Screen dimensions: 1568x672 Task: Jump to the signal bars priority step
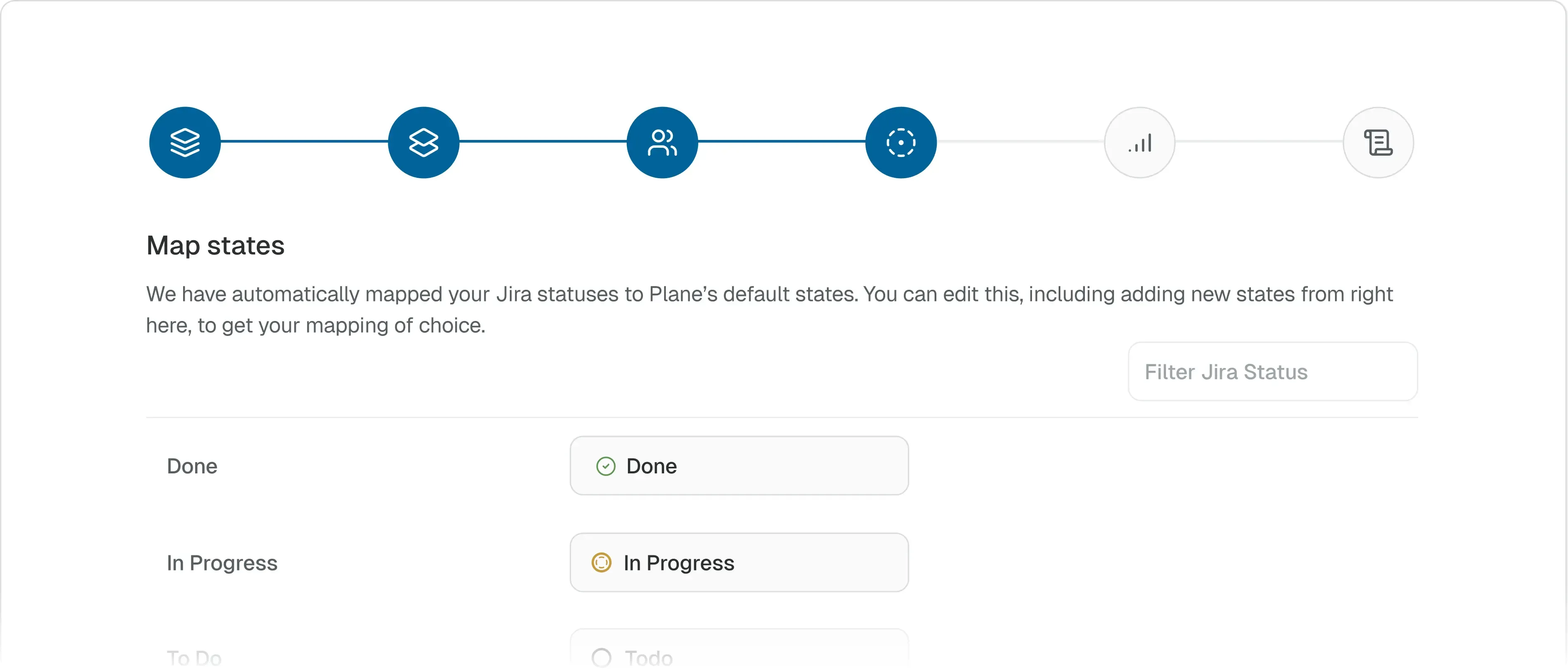click(1139, 142)
